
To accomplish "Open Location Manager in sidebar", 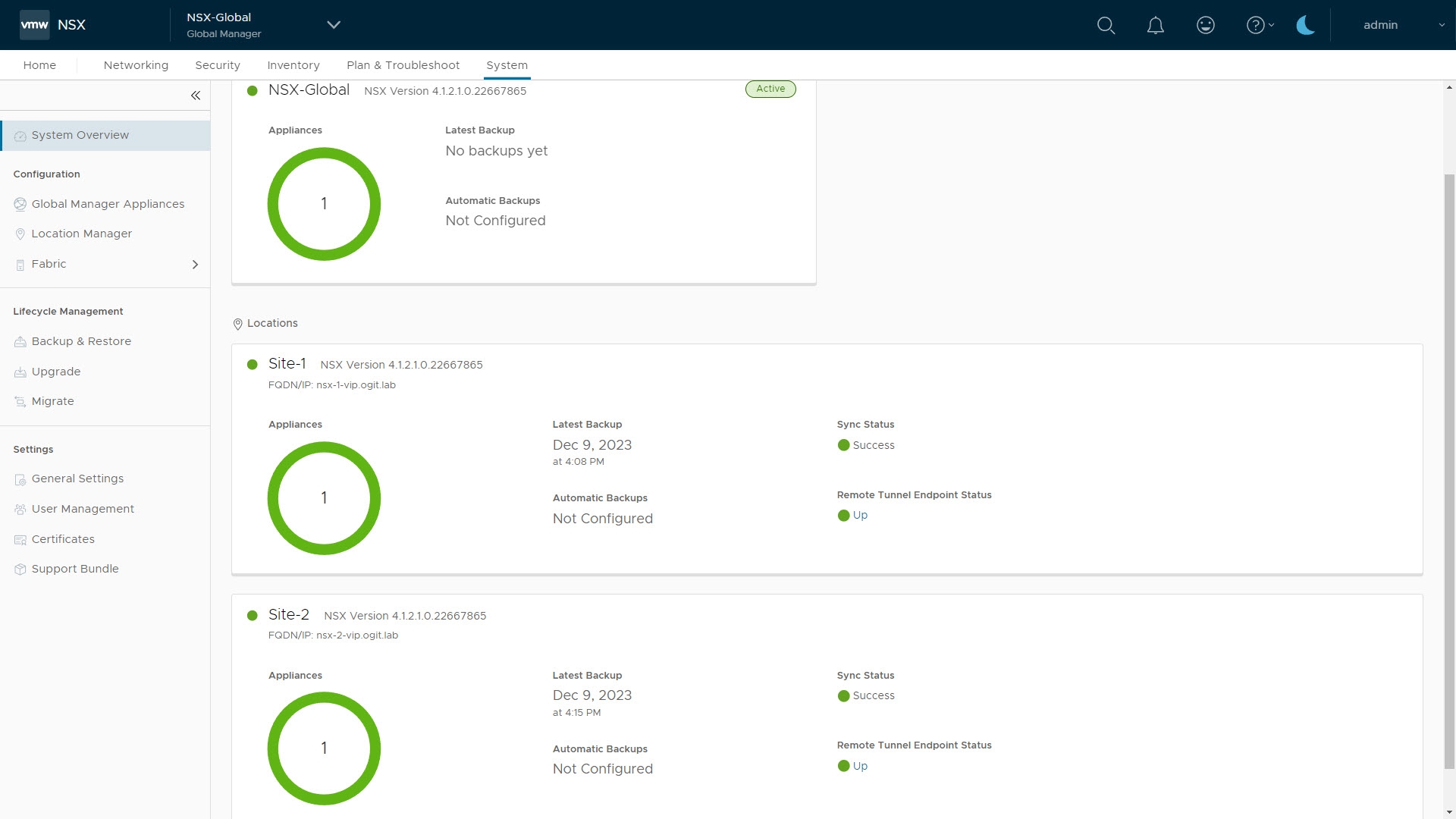I will pyautogui.click(x=81, y=234).
